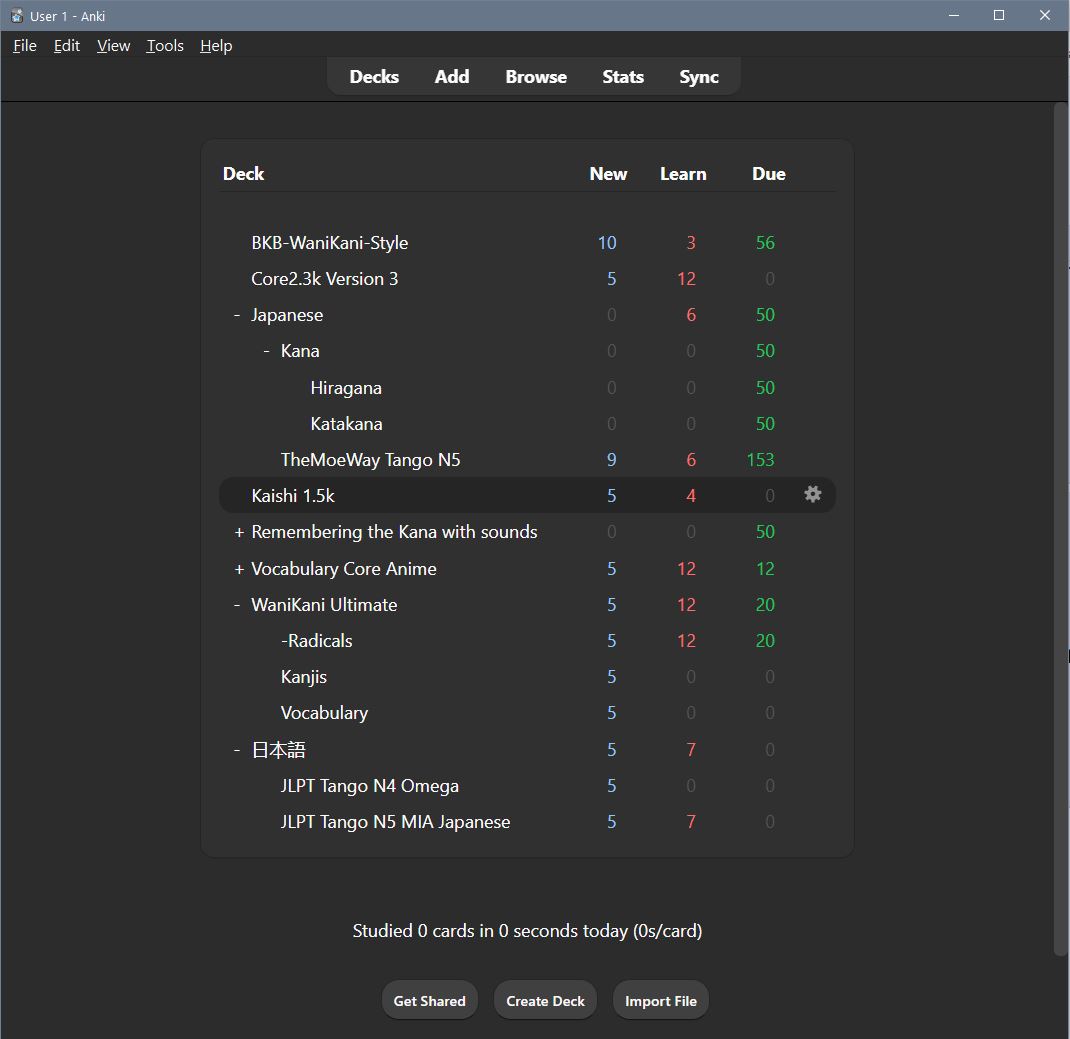Select the Kana subdeck name
The image size is (1070, 1039).
pos(300,351)
